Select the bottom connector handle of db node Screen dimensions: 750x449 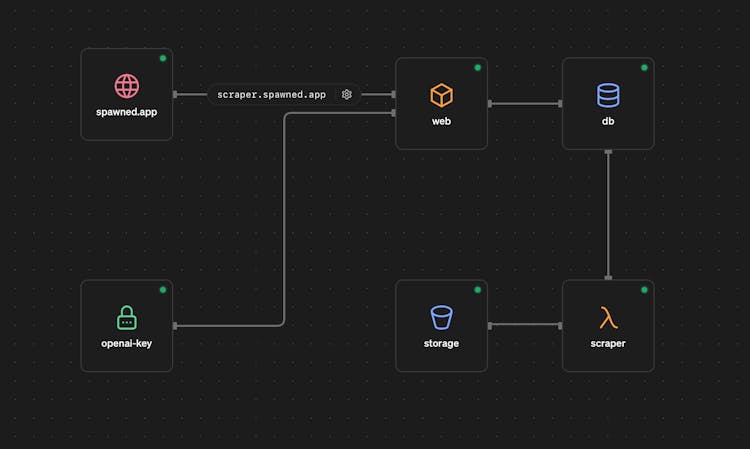tap(608, 152)
